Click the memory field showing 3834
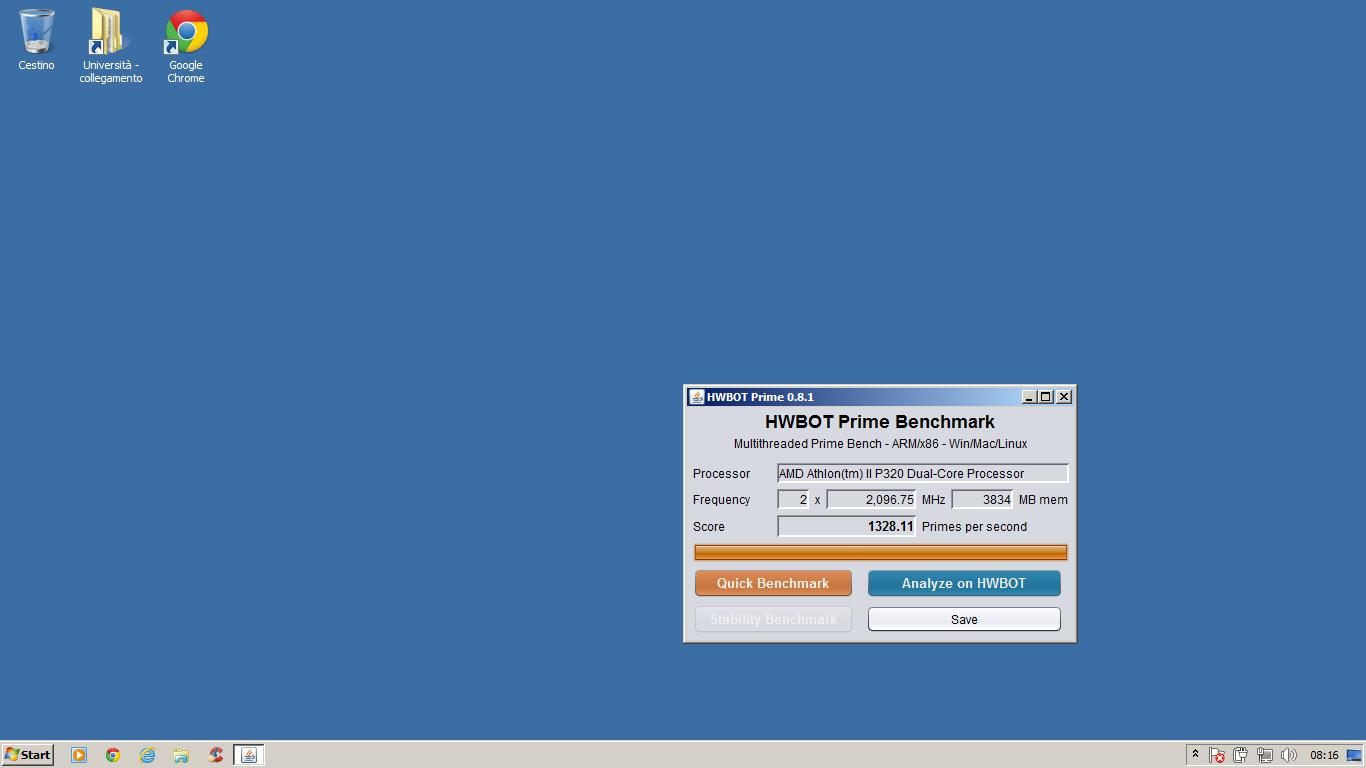Screen dimensions: 1366x768 (x=982, y=500)
